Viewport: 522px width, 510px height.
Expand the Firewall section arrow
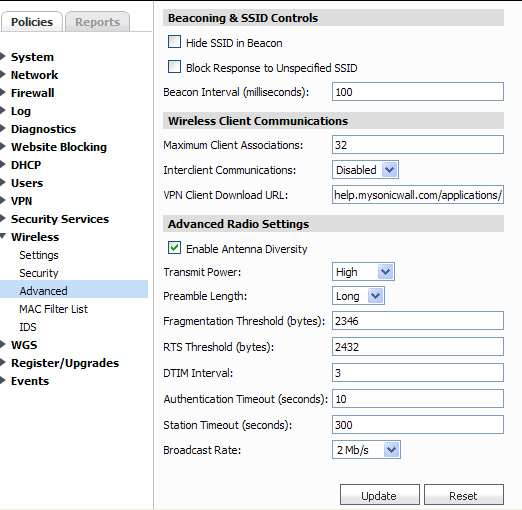(3, 93)
